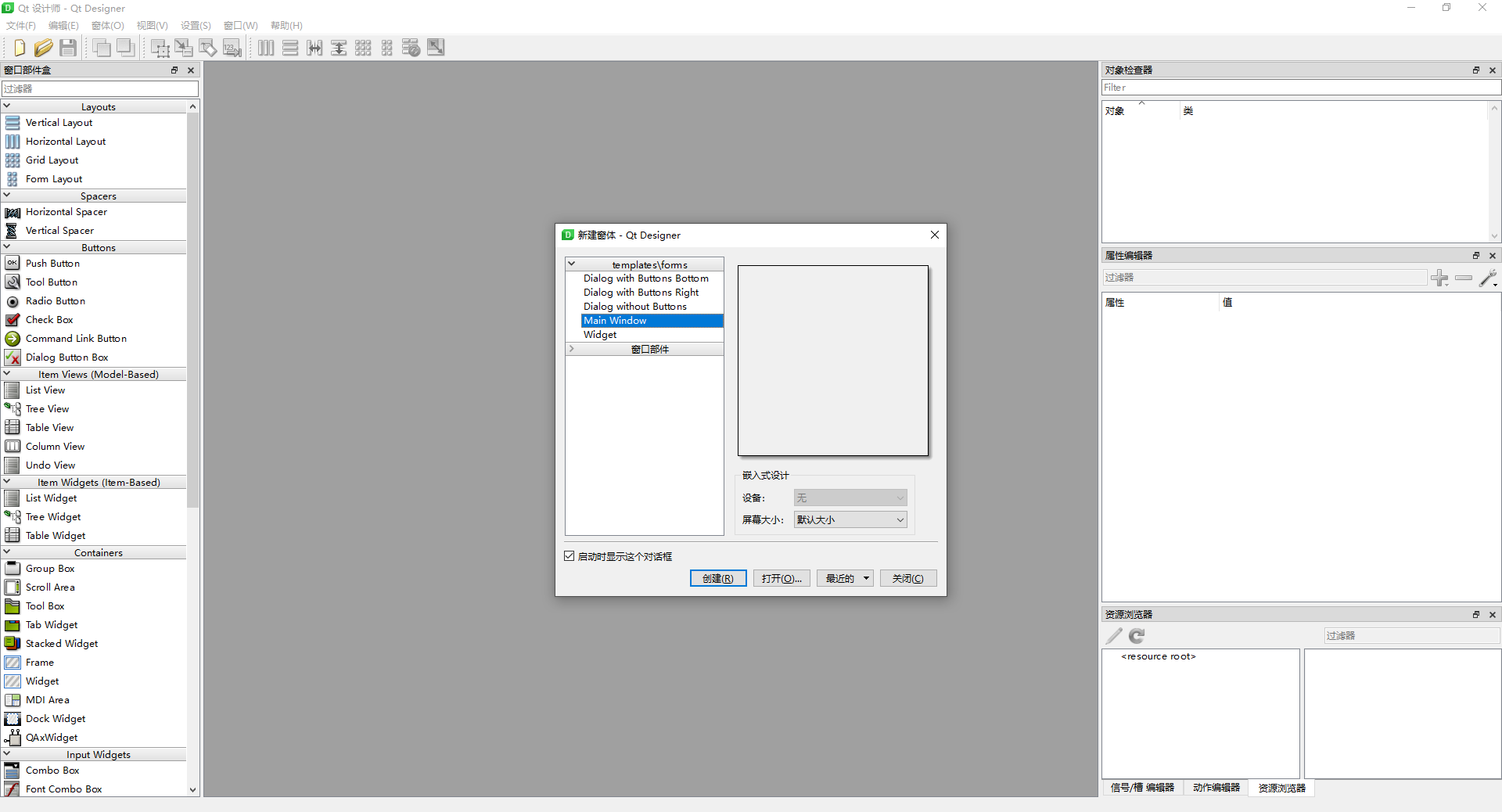Click the 打开(O)... button

(780, 579)
